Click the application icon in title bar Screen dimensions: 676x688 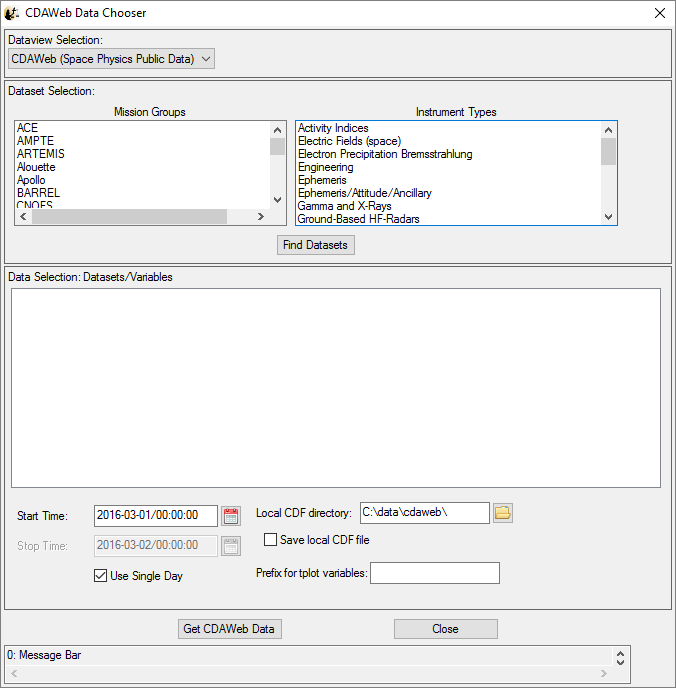coord(12,13)
